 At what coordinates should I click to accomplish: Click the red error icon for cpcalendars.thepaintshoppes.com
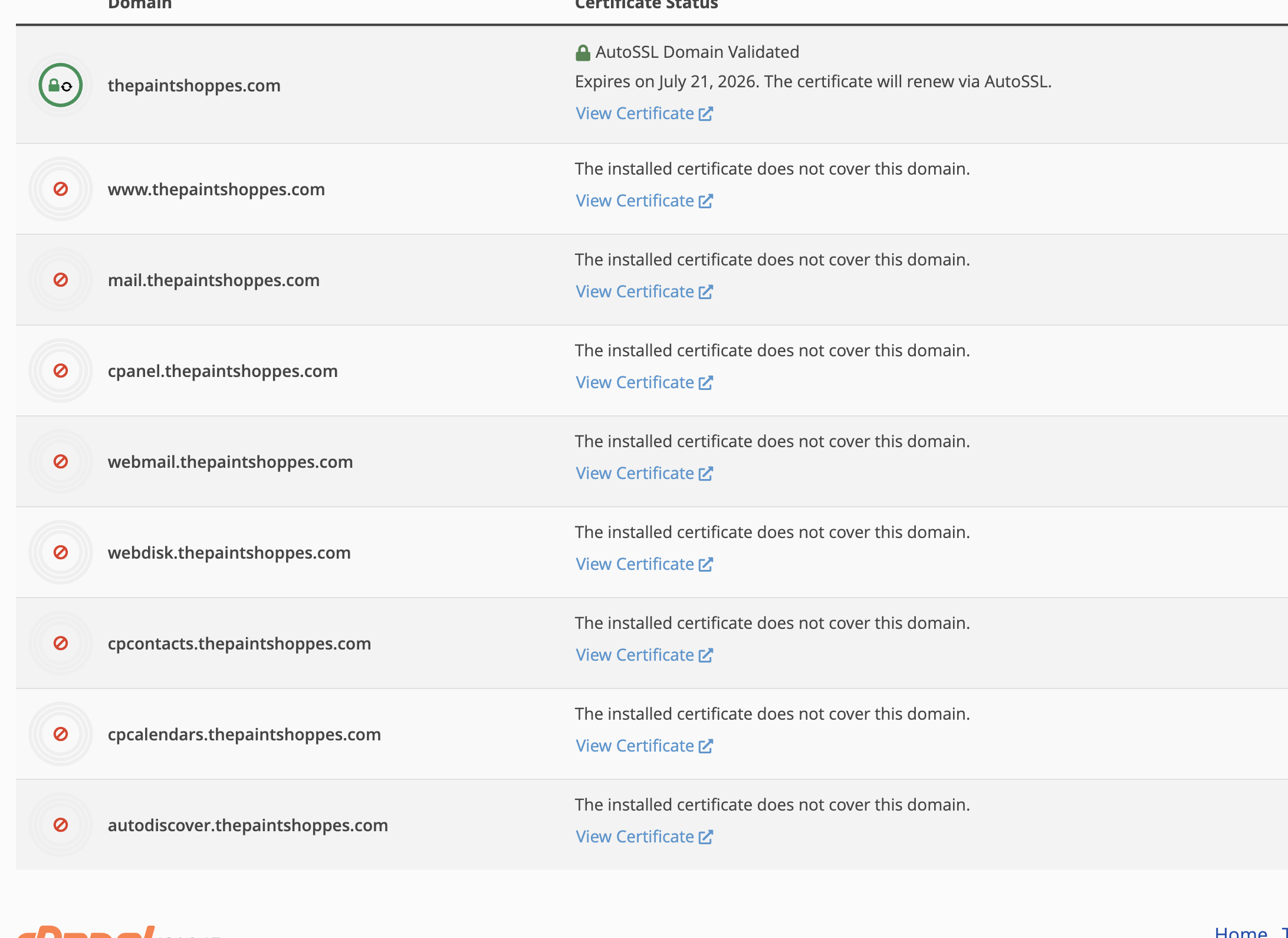coord(61,734)
